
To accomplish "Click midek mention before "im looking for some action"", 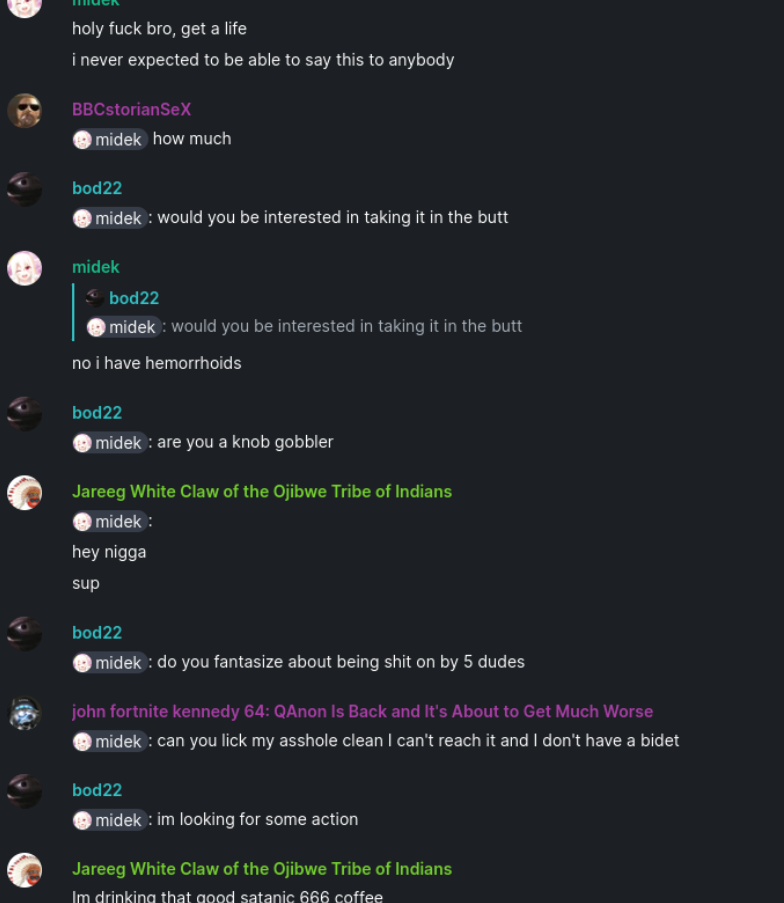I will coord(110,820).
